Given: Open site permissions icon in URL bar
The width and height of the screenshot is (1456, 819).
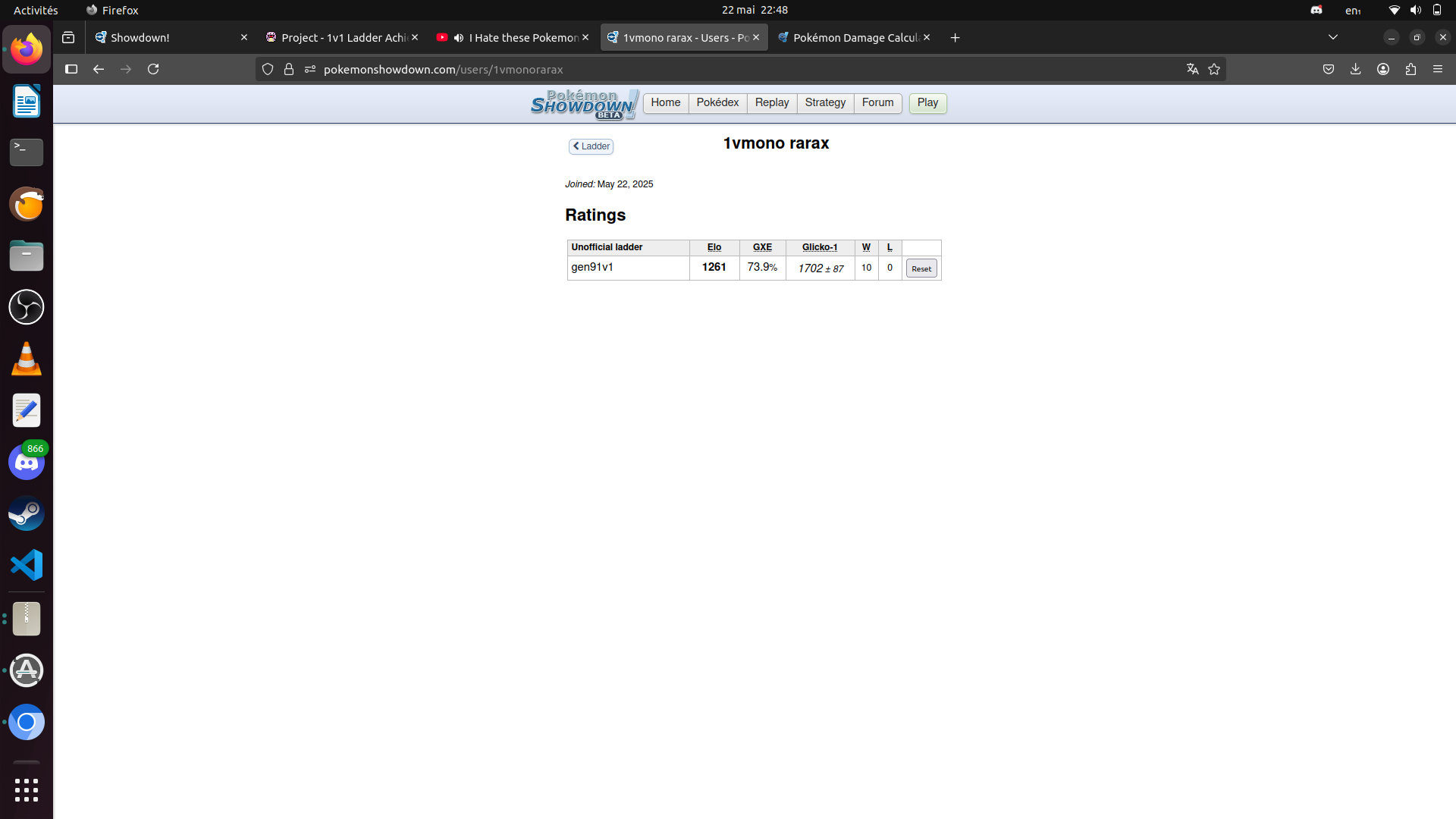Looking at the screenshot, I should (x=310, y=69).
